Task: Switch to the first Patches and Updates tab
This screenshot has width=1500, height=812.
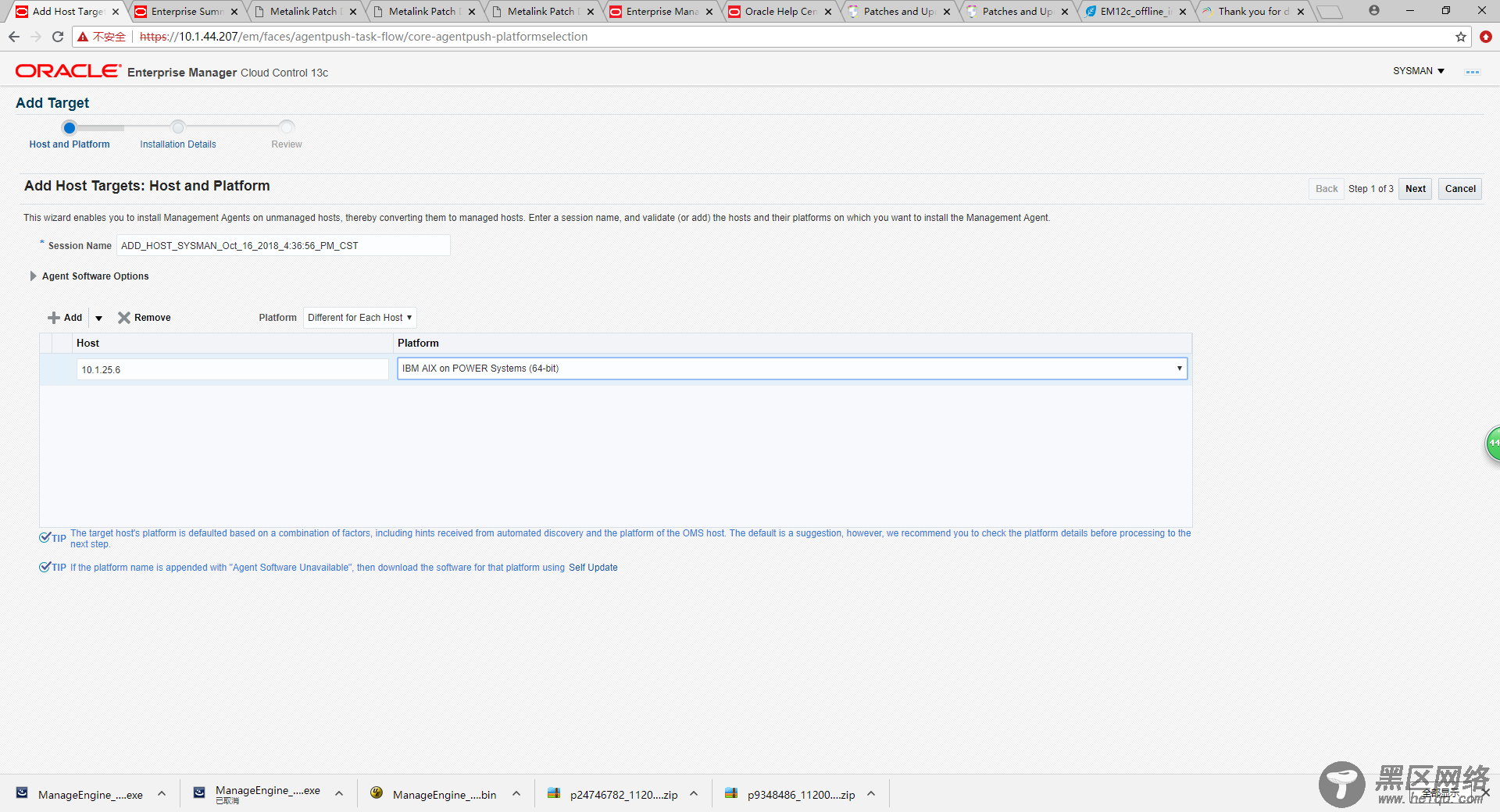Action: tap(898, 12)
